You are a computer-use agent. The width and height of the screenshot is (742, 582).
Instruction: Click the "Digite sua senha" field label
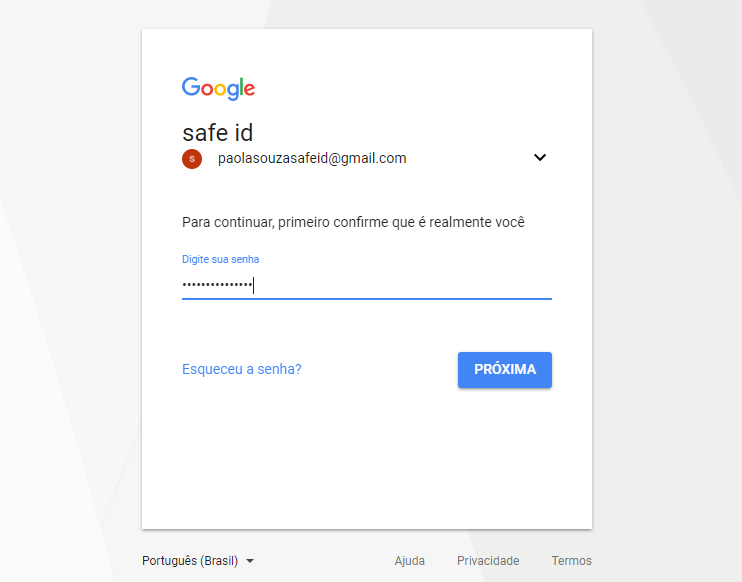click(x=220, y=259)
